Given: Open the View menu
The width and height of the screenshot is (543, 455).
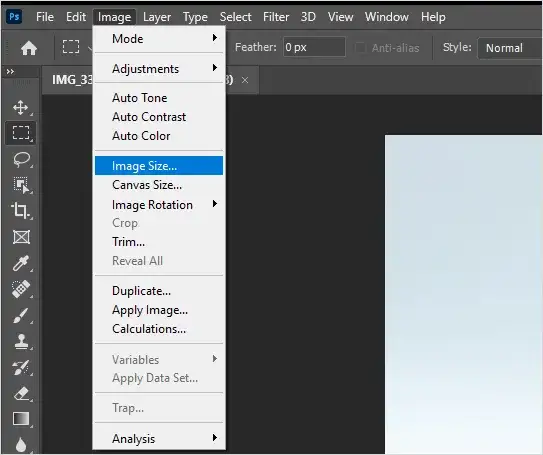Looking at the screenshot, I should [x=340, y=17].
